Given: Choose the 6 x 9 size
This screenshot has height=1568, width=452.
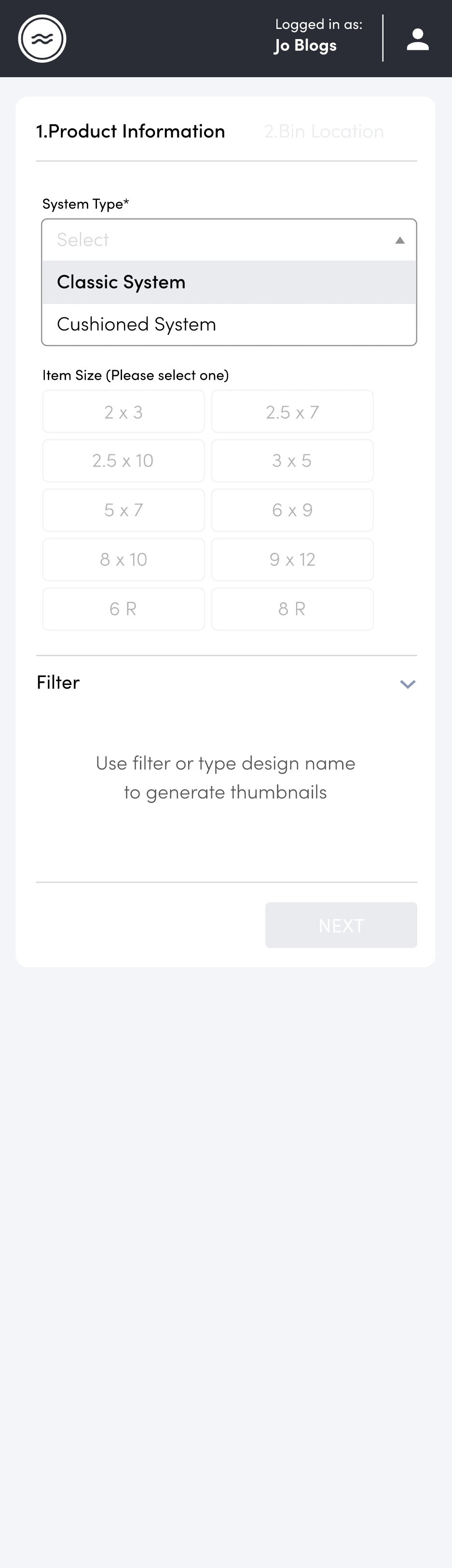Looking at the screenshot, I should pos(292,510).
